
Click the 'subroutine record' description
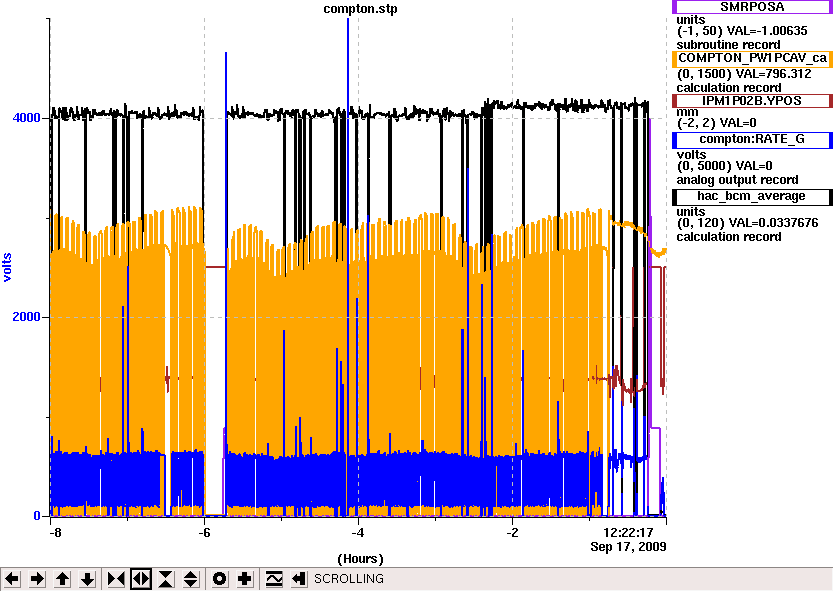pos(728,45)
